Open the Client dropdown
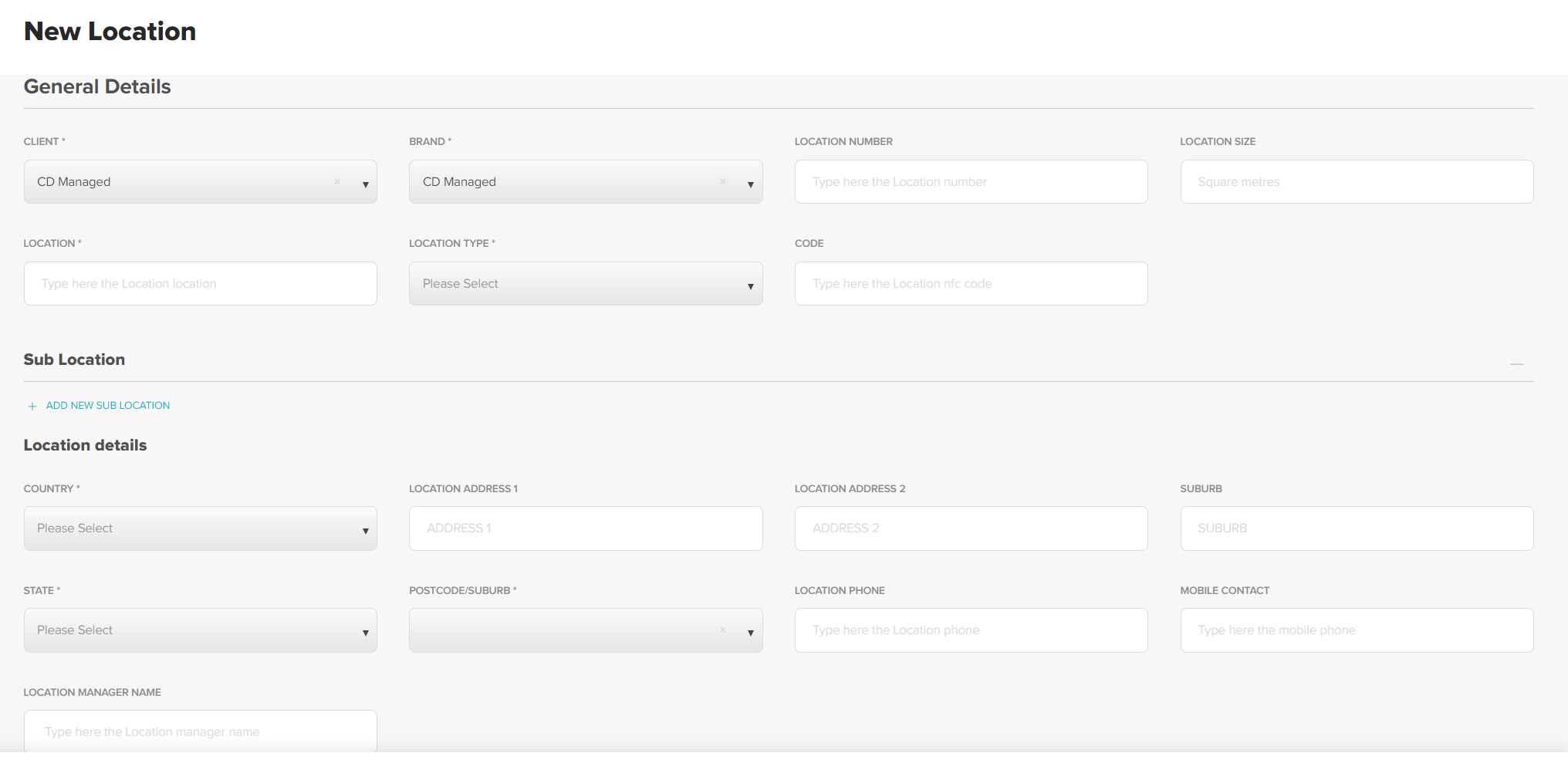Viewport: 1568px width, 773px height. pyautogui.click(x=365, y=184)
